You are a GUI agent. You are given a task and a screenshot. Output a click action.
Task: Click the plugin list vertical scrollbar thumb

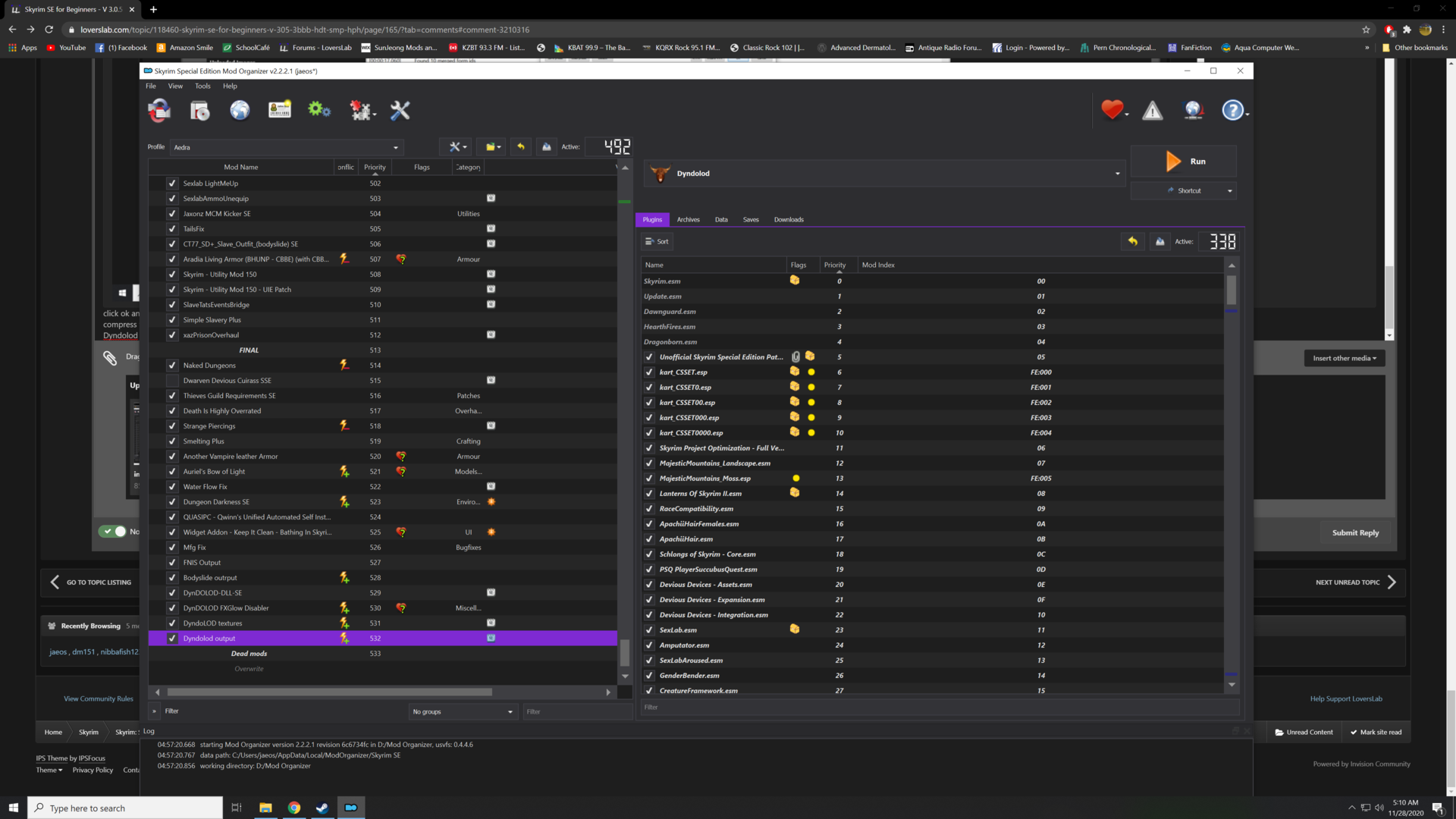pos(1232,290)
